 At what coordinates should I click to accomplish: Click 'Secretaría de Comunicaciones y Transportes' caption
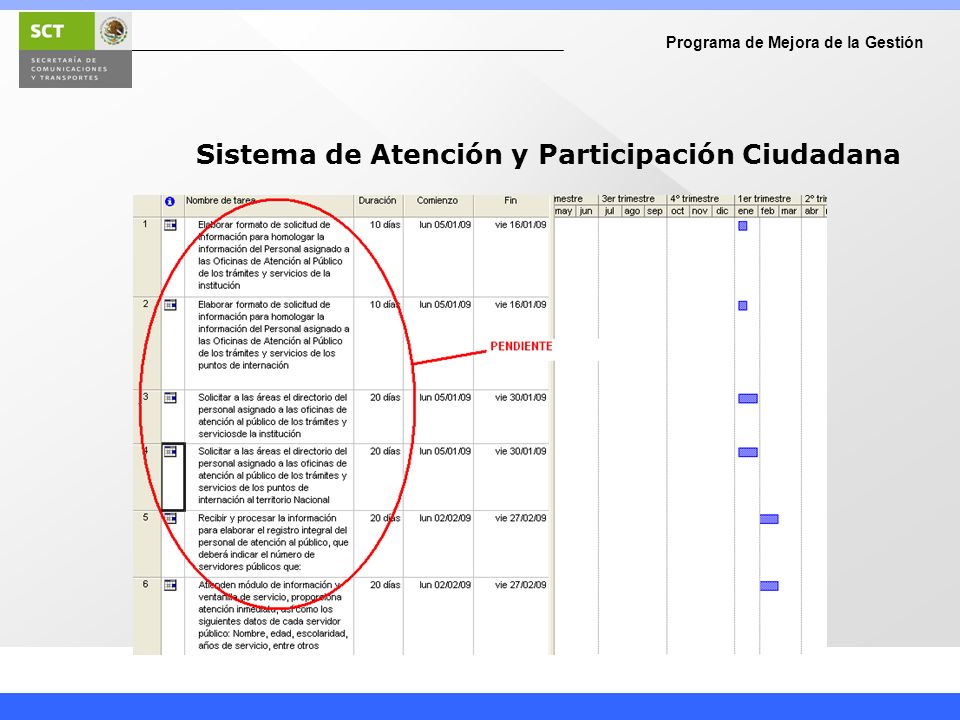(69, 69)
